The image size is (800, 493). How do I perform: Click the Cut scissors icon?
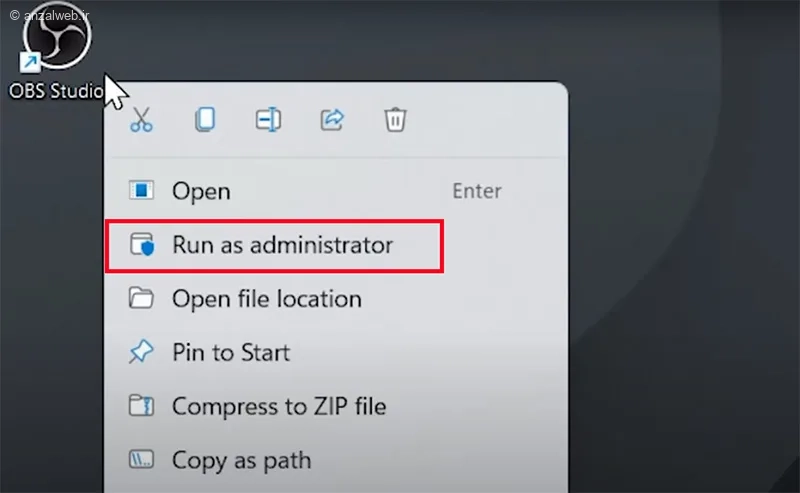(141, 120)
